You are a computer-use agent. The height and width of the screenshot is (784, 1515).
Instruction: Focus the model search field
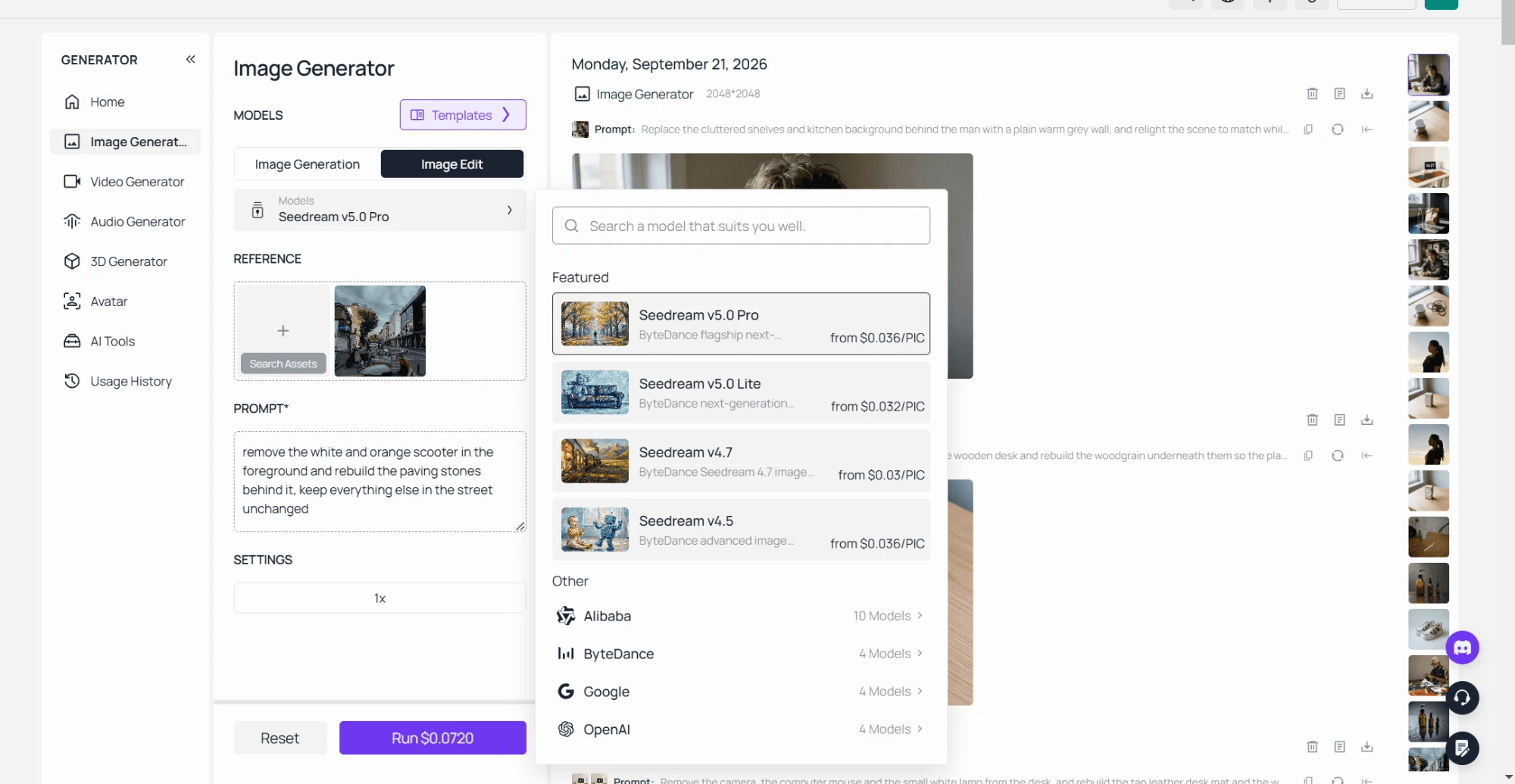pos(741,226)
